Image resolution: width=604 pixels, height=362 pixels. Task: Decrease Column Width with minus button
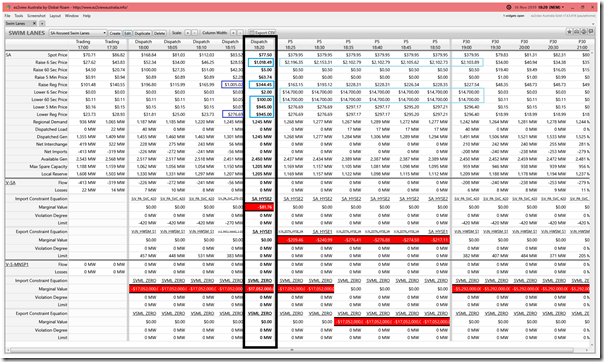(x=240, y=33)
